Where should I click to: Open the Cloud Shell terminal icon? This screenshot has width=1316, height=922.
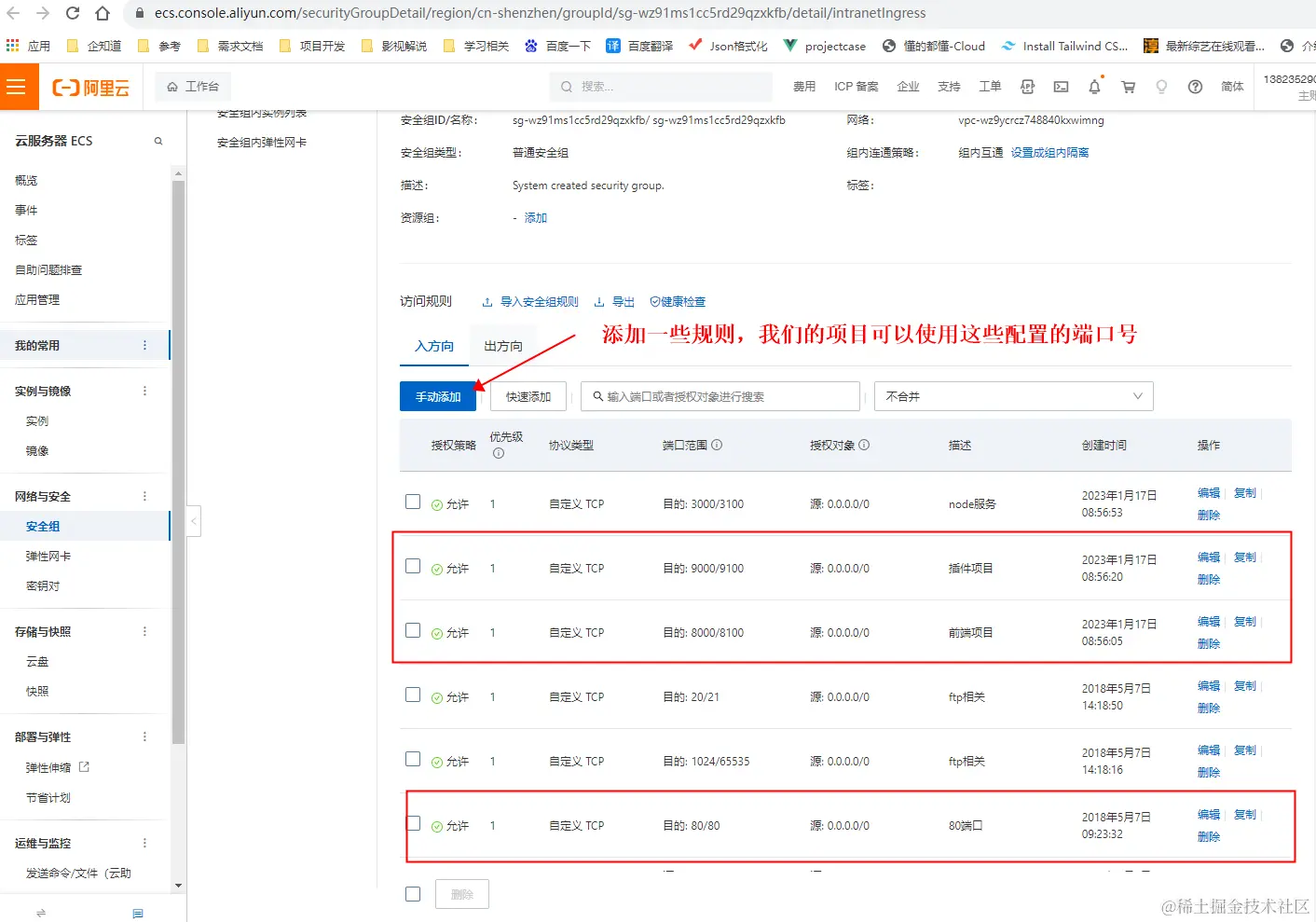click(1061, 87)
